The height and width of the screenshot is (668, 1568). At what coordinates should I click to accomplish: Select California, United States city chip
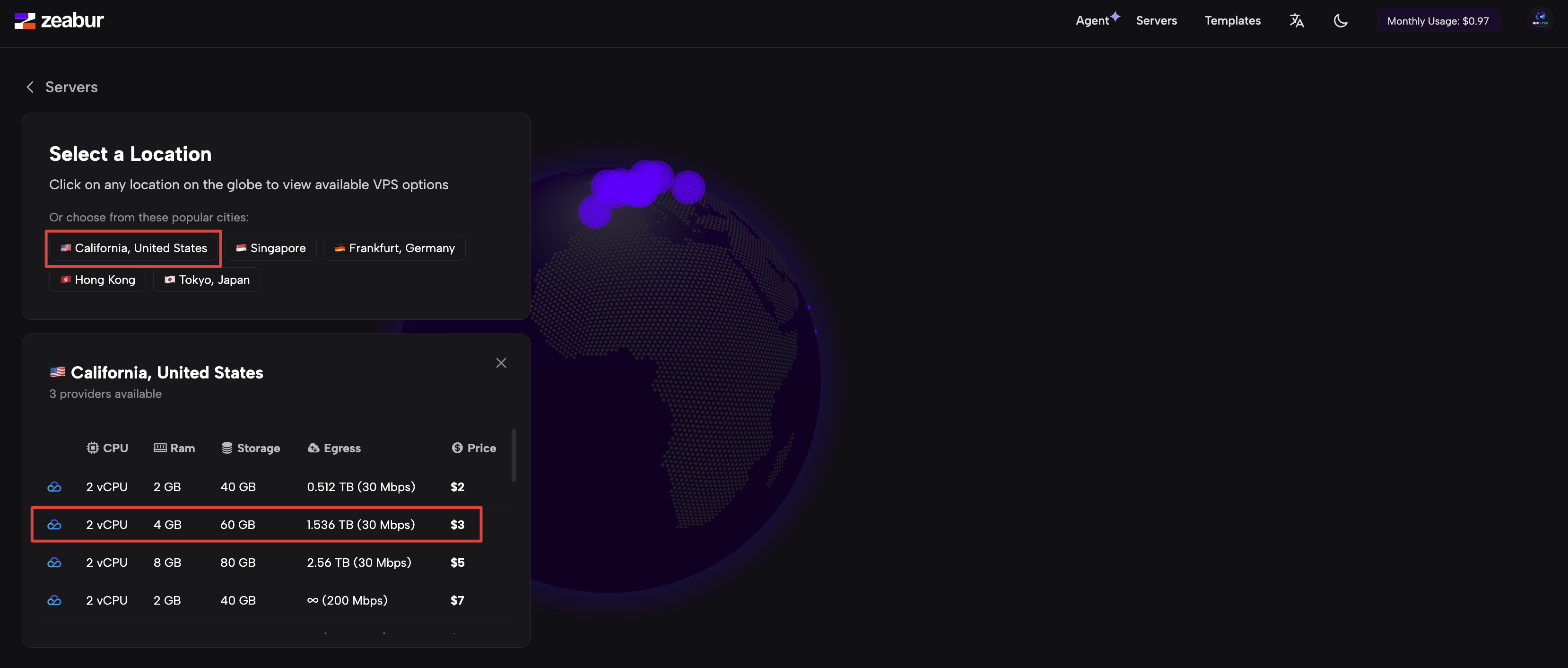tap(133, 248)
